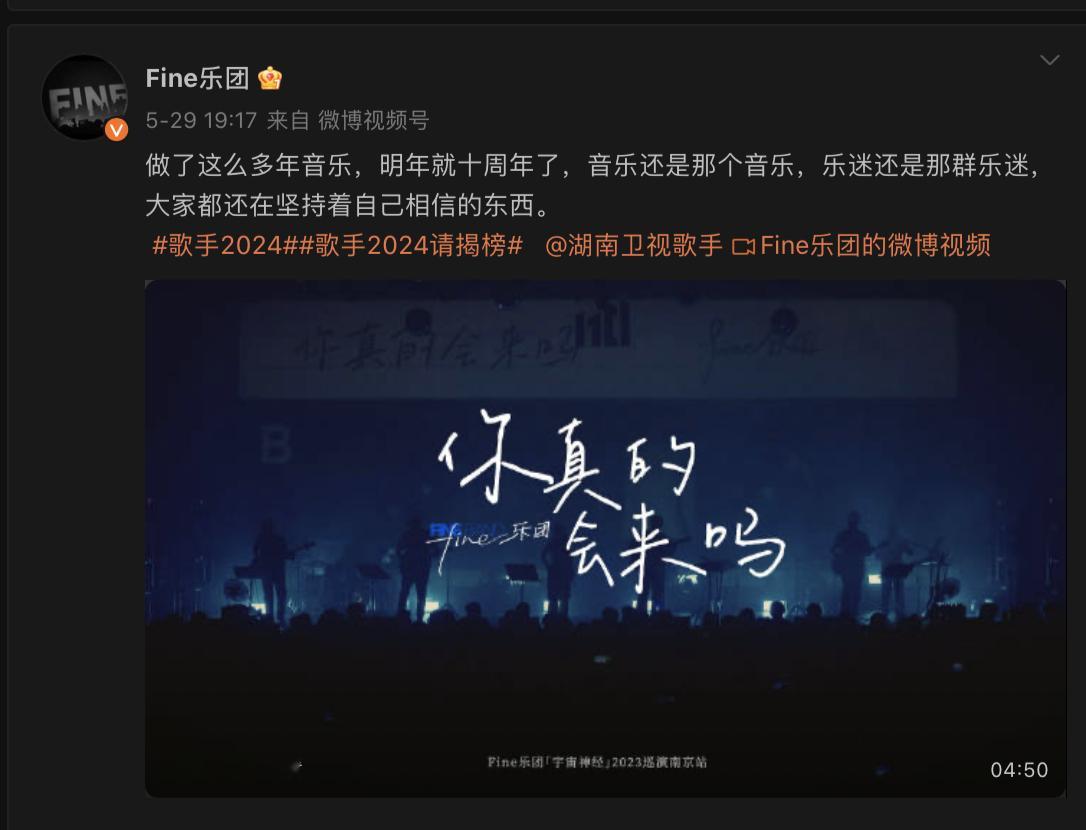Click the 宇宙神经 2023巡演南京站 caption

coord(597,762)
